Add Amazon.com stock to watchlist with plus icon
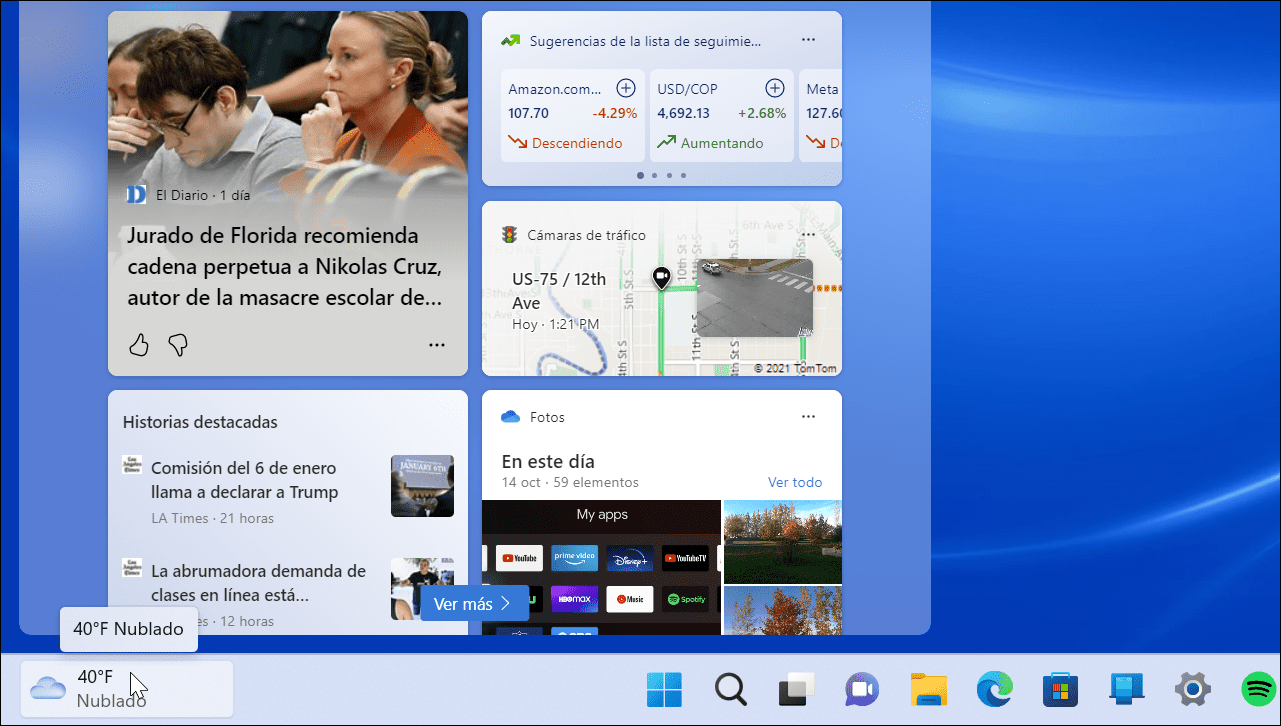Image resolution: width=1281 pixels, height=726 pixels. point(625,88)
